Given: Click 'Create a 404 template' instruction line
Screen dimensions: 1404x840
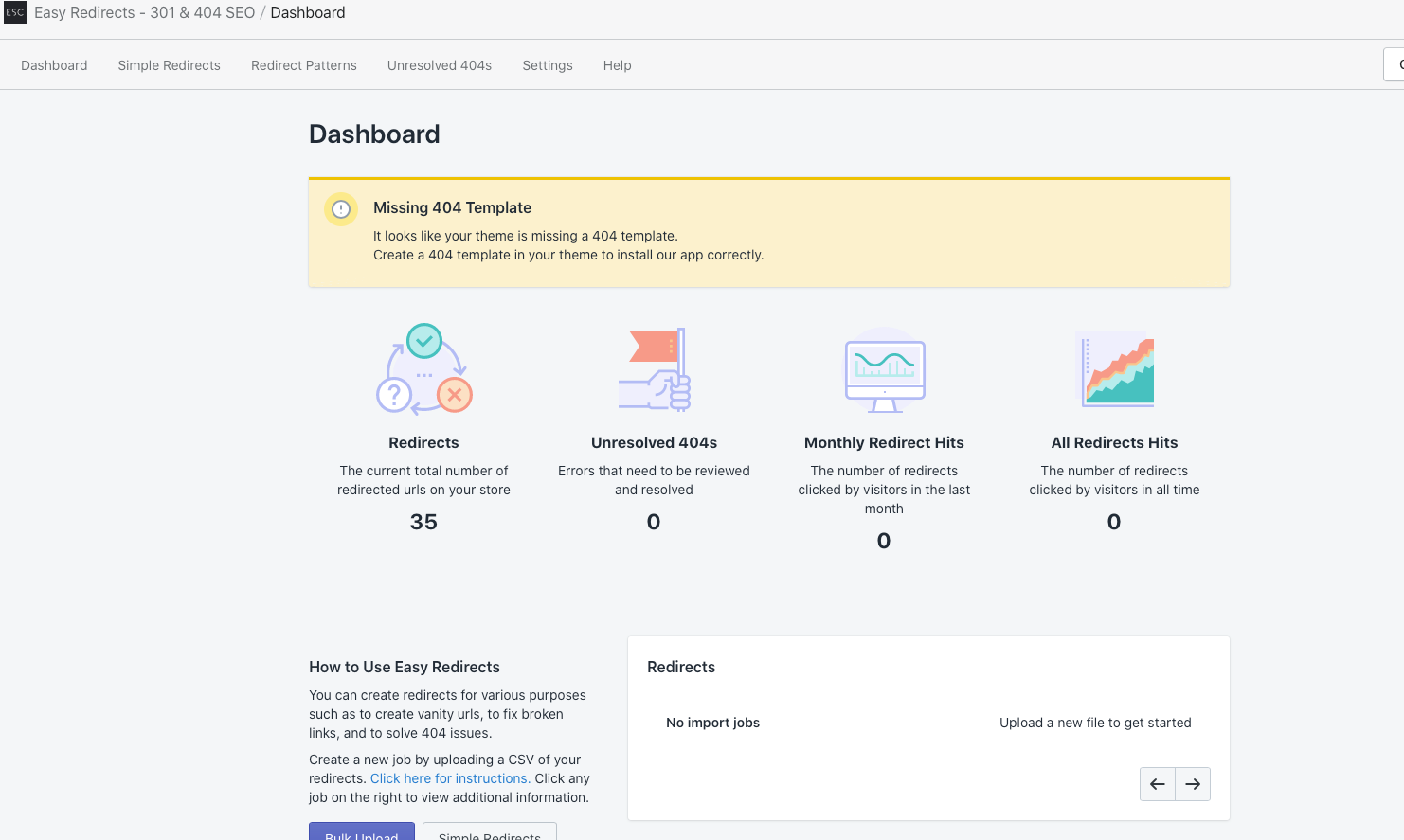Looking at the screenshot, I should coord(568,255).
